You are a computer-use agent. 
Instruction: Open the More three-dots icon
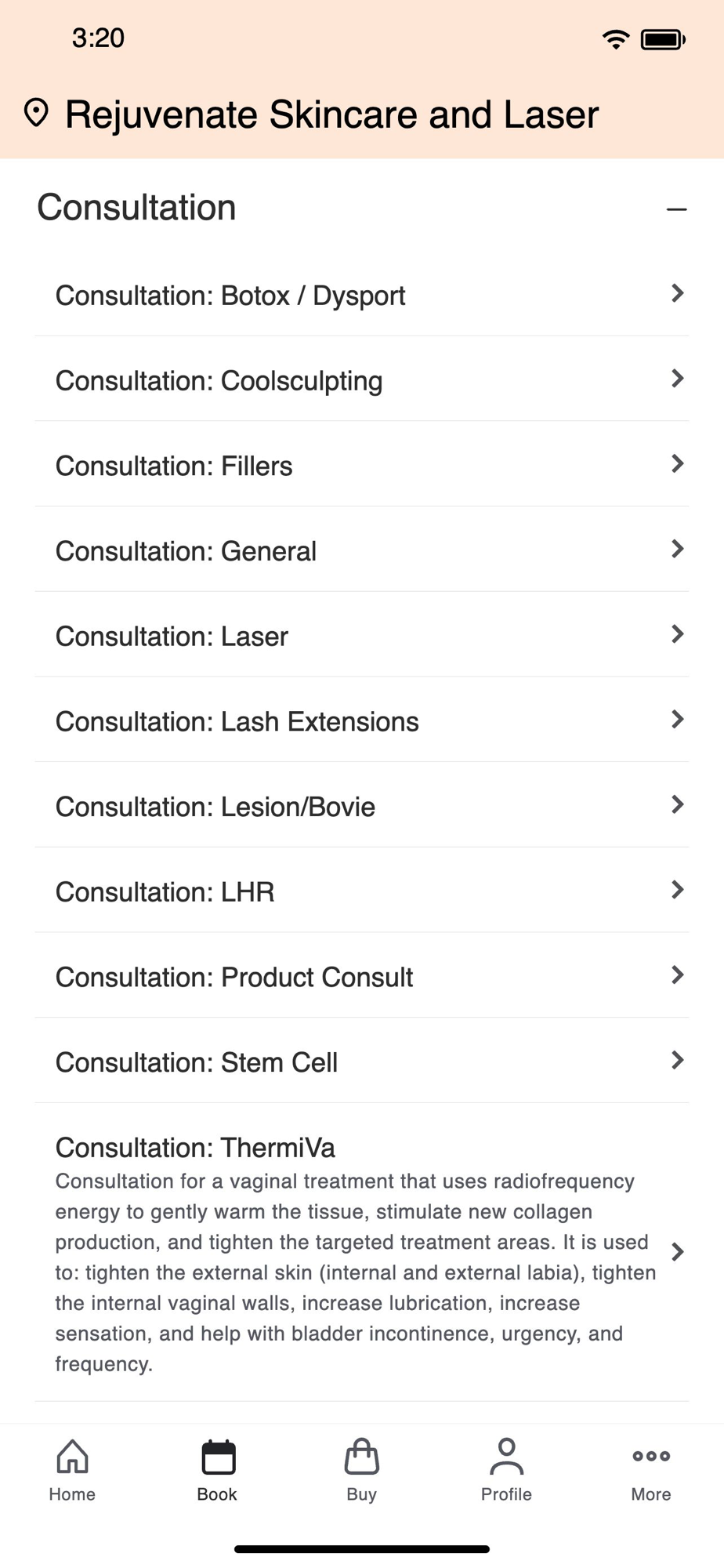point(651,1457)
